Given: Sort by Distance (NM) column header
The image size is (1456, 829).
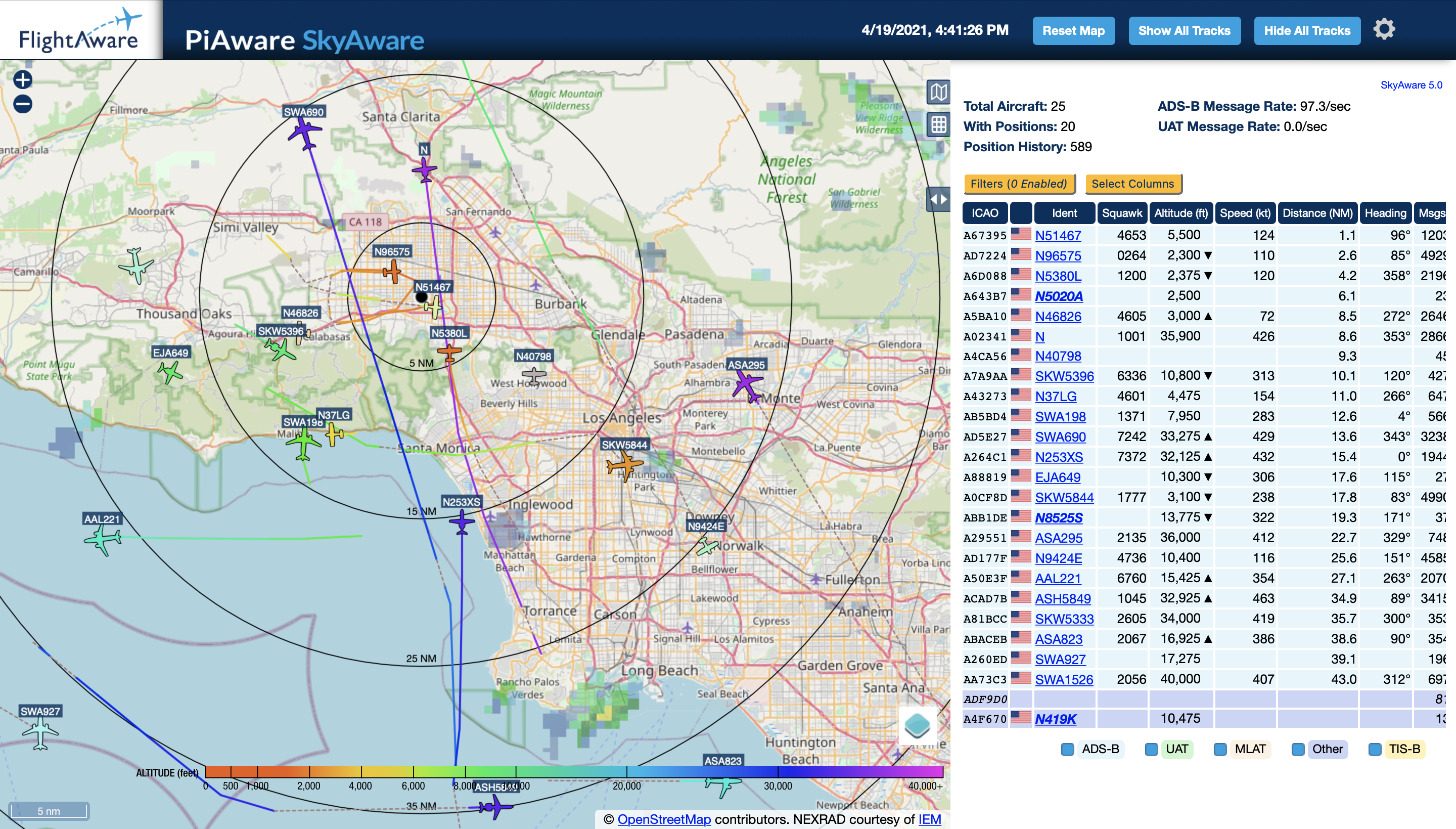Looking at the screenshot, I should [x=1318, y=213].
